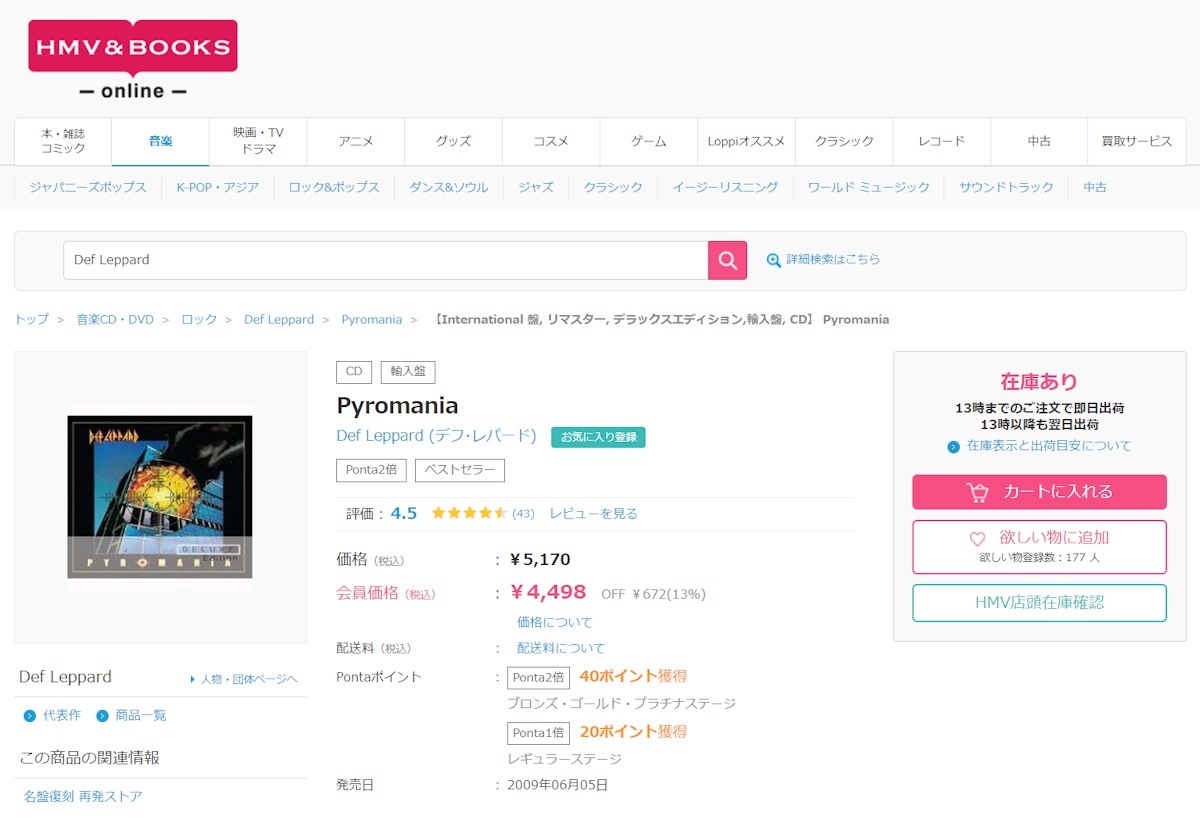Image resolution: width=1200 pixels, height=820 pixels.
Task: Click the (43) review count link
Action: (x=523, y=514)
